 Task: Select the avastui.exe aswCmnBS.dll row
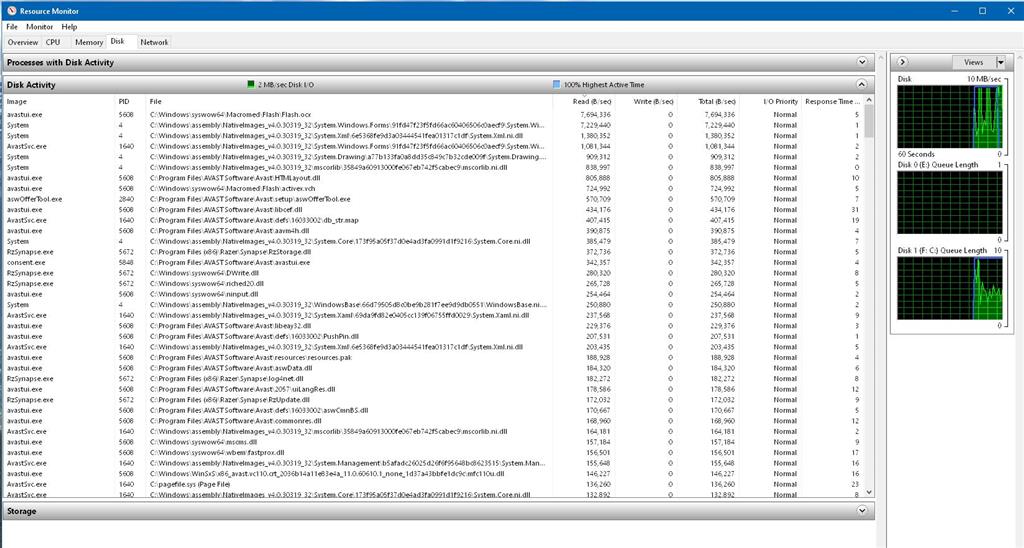[433, 410]
